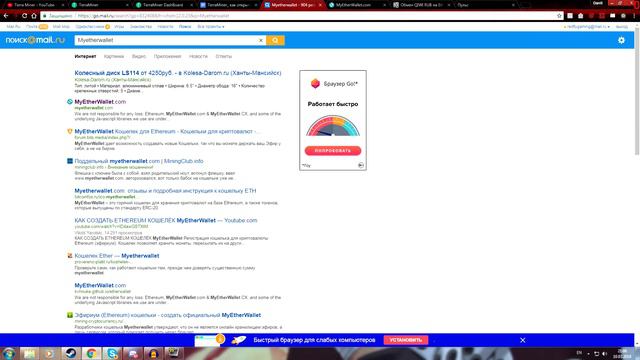Click the volume icon in system tray
The height and width of the screenshot is (360, 640).
coord(604,353)
